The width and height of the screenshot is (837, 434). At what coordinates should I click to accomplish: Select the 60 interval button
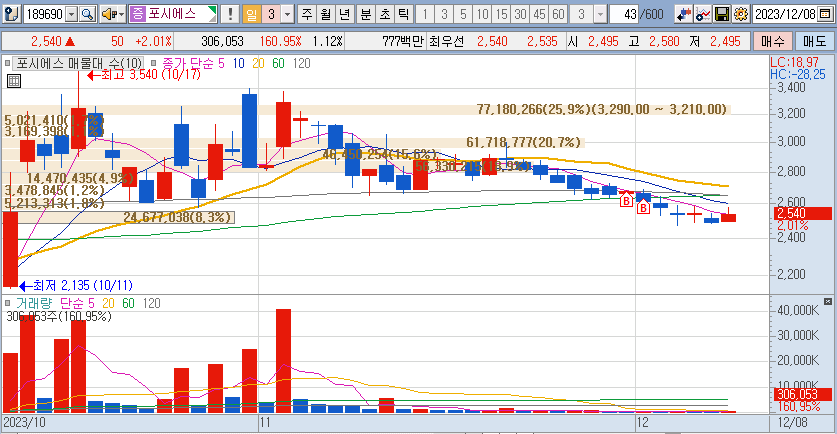[558, 14]
